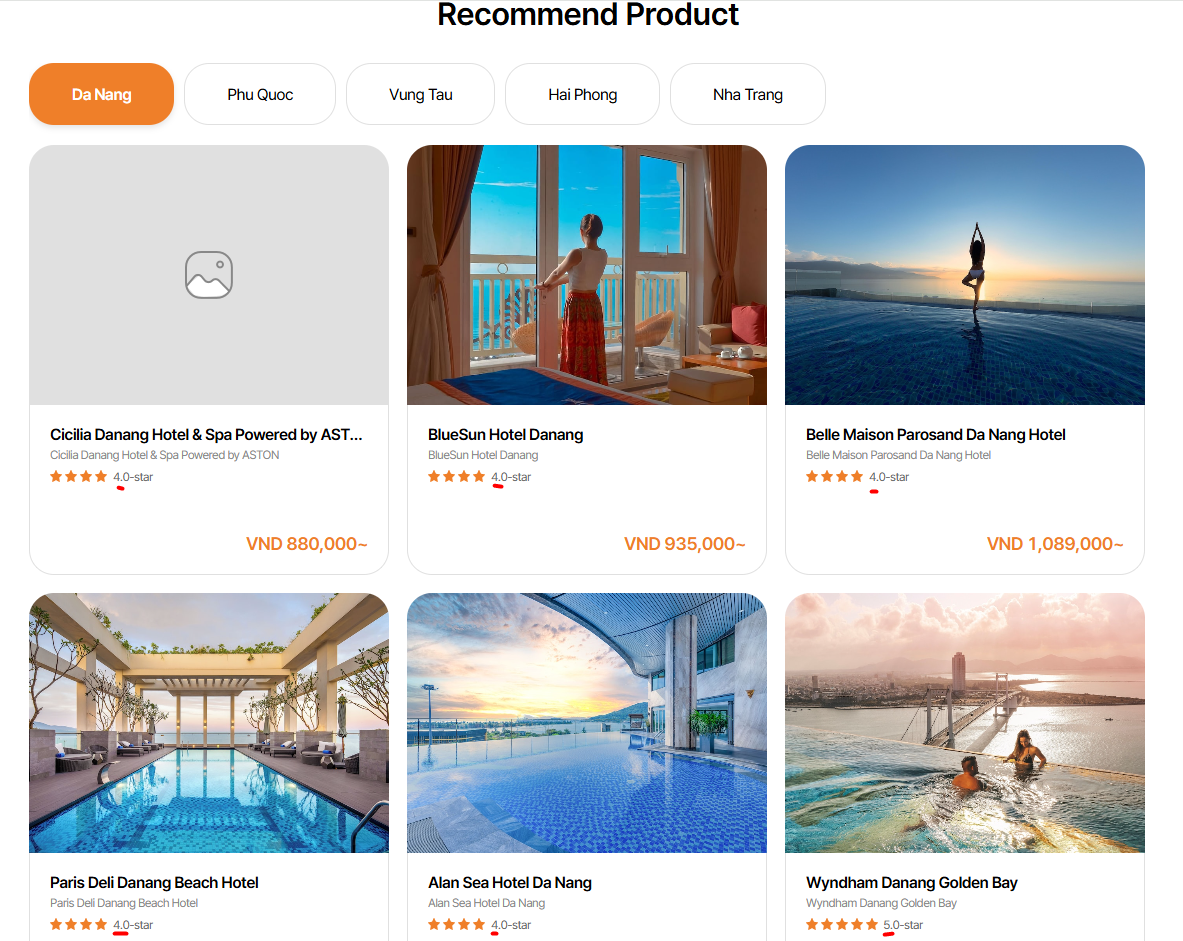Open Belle Maison Parosand Da Nang Hotel title
The image size is (1183, 941).
point(935,435)
